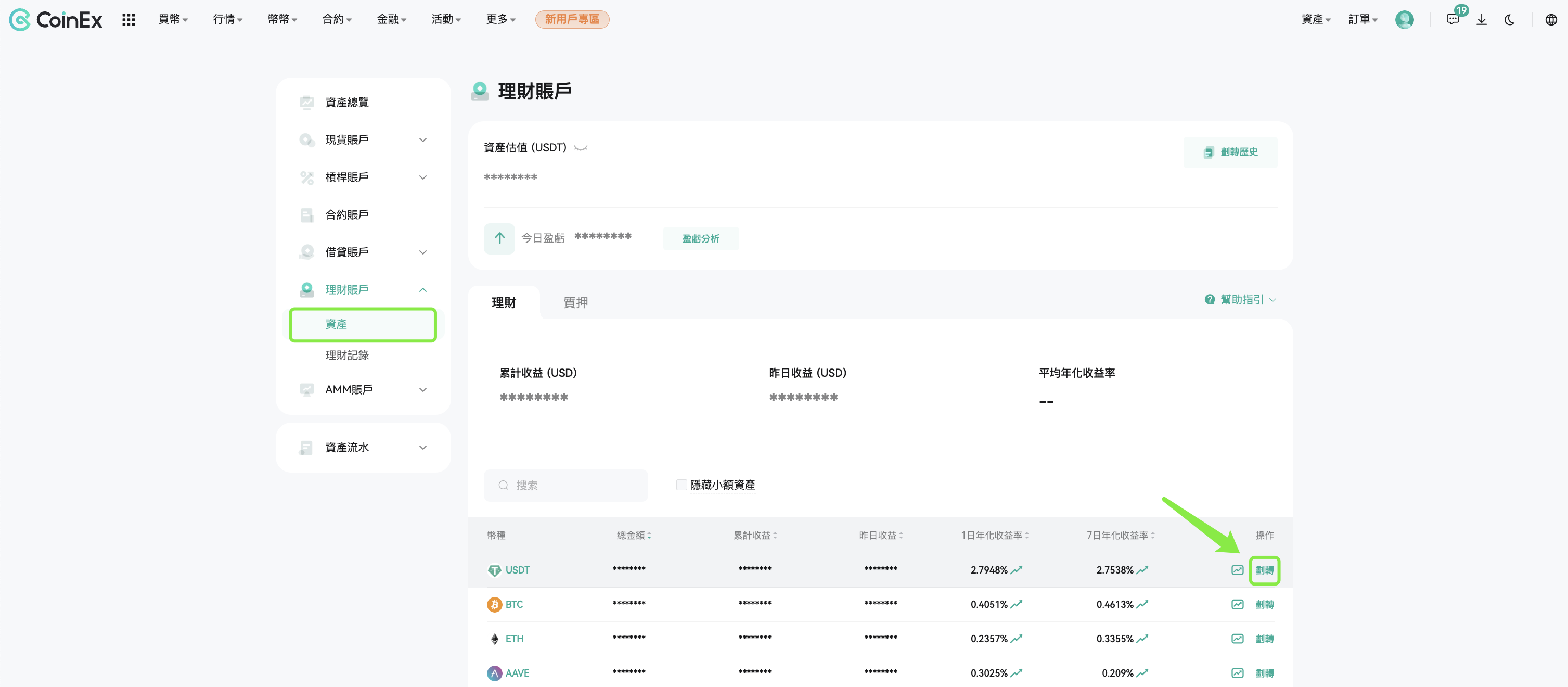Click the search magnifier icon
The image size is (1568, 687).
(x=504, y=486)
